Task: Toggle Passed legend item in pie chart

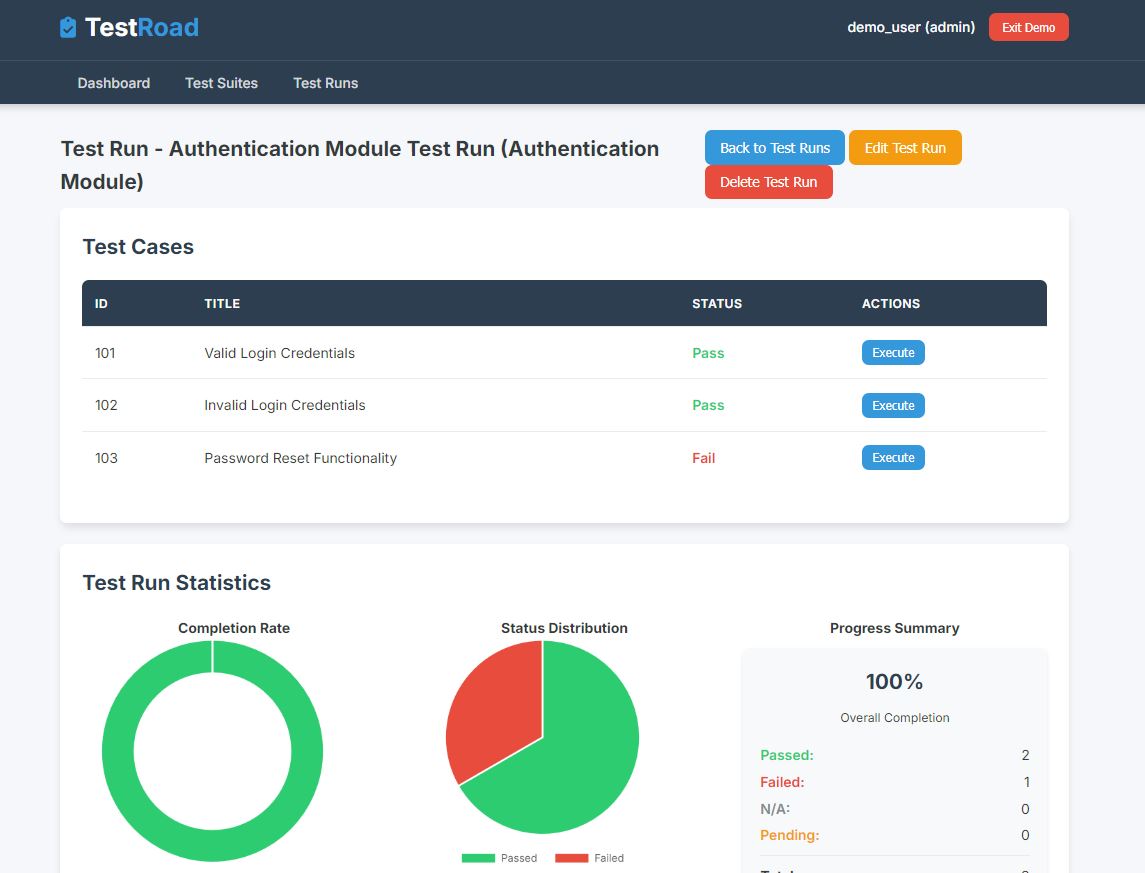Action: [x=499, y=858]
